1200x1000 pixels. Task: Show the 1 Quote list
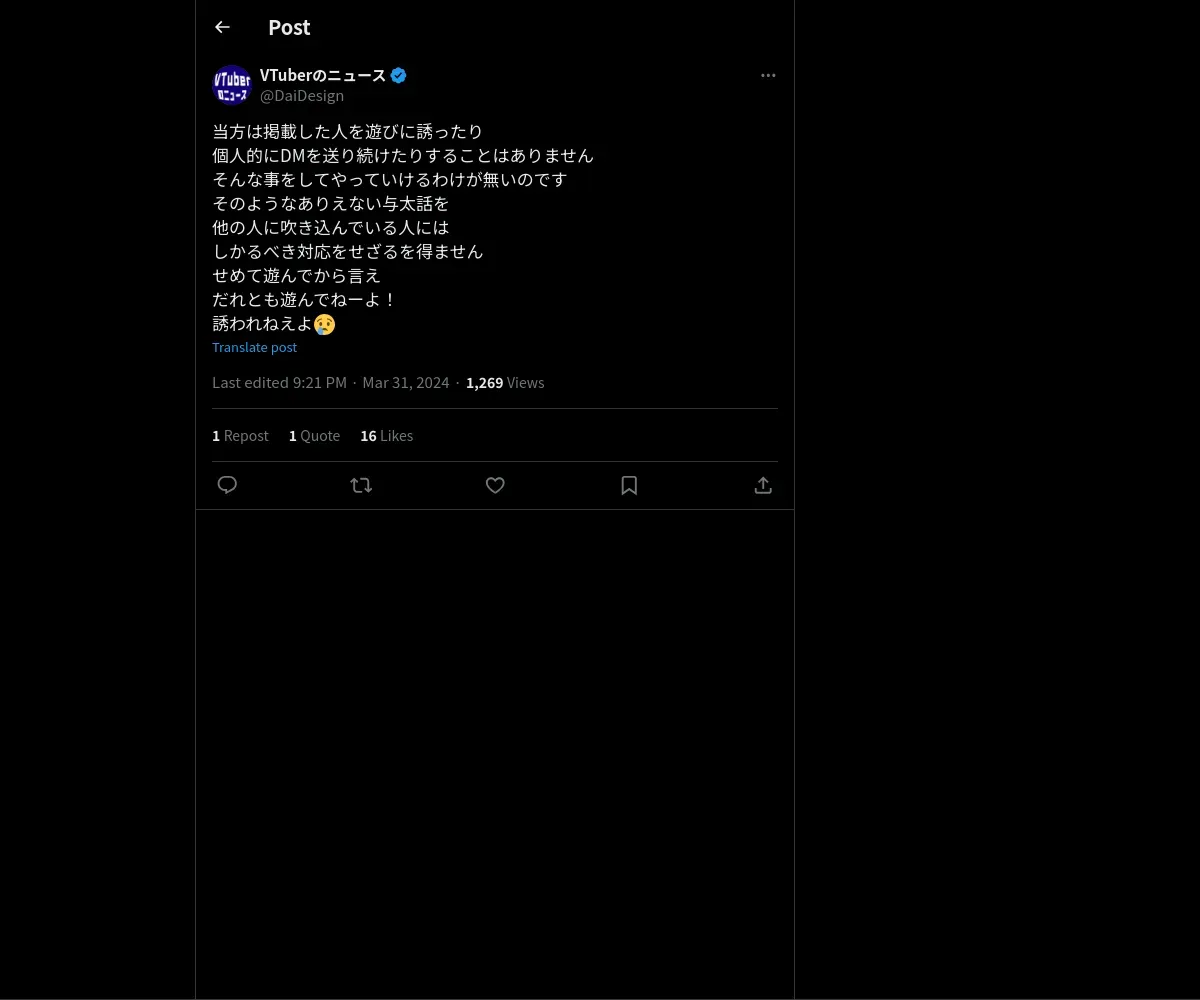pyautogui.click(x=314, y=435)
